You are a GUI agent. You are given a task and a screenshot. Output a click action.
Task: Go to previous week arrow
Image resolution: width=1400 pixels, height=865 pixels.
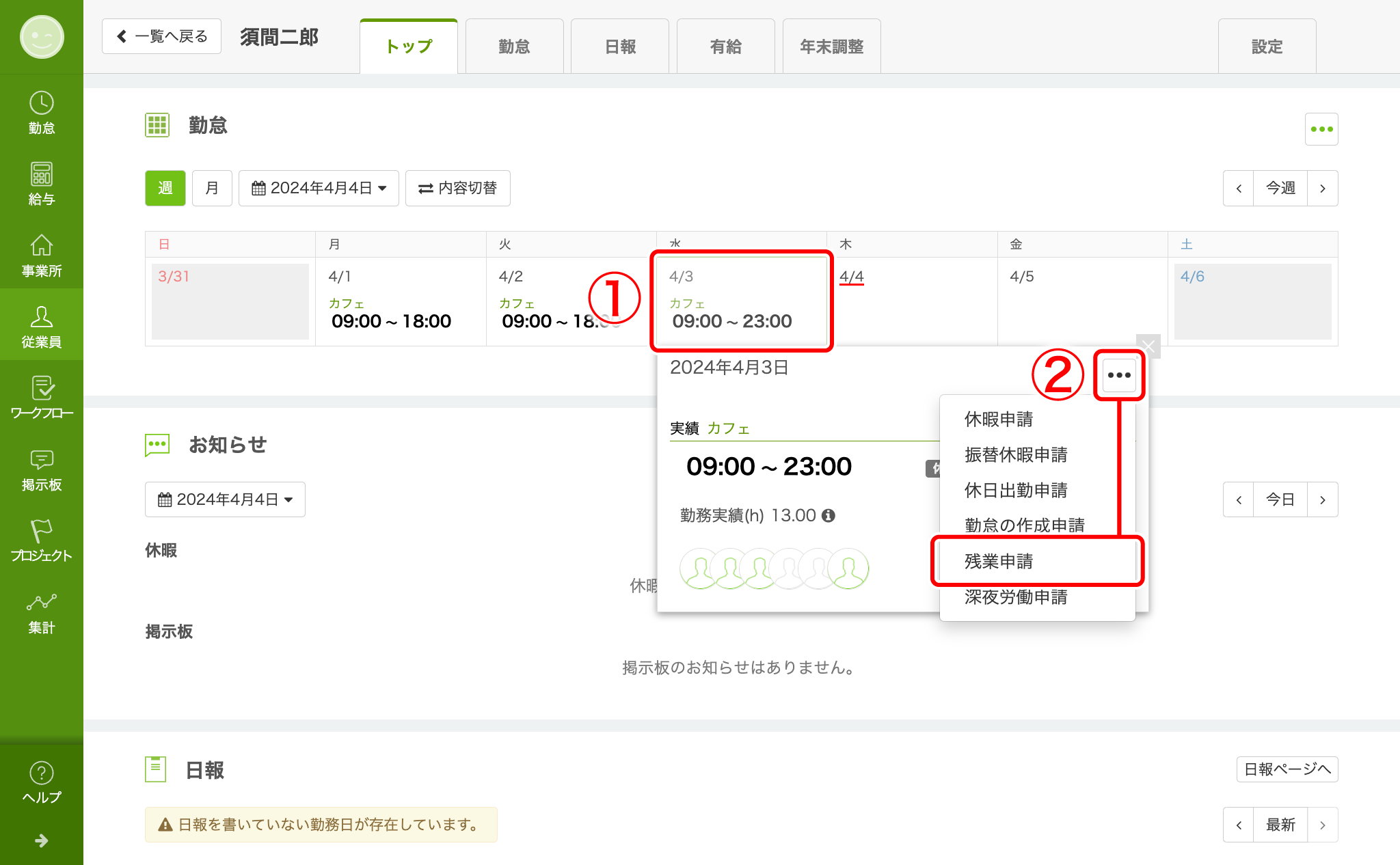1238,188
